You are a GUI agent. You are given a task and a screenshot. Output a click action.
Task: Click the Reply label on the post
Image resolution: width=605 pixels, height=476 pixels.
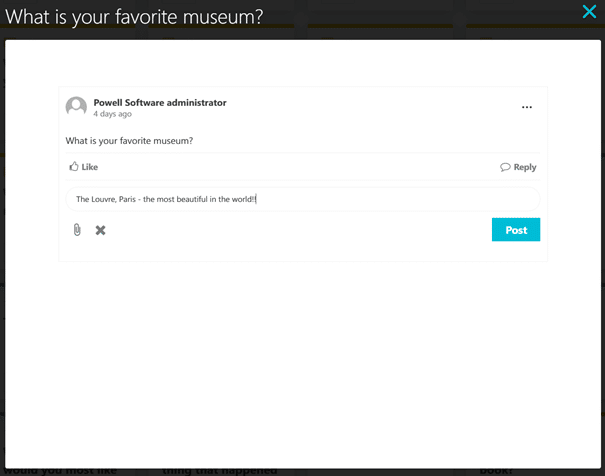point(525,167)
